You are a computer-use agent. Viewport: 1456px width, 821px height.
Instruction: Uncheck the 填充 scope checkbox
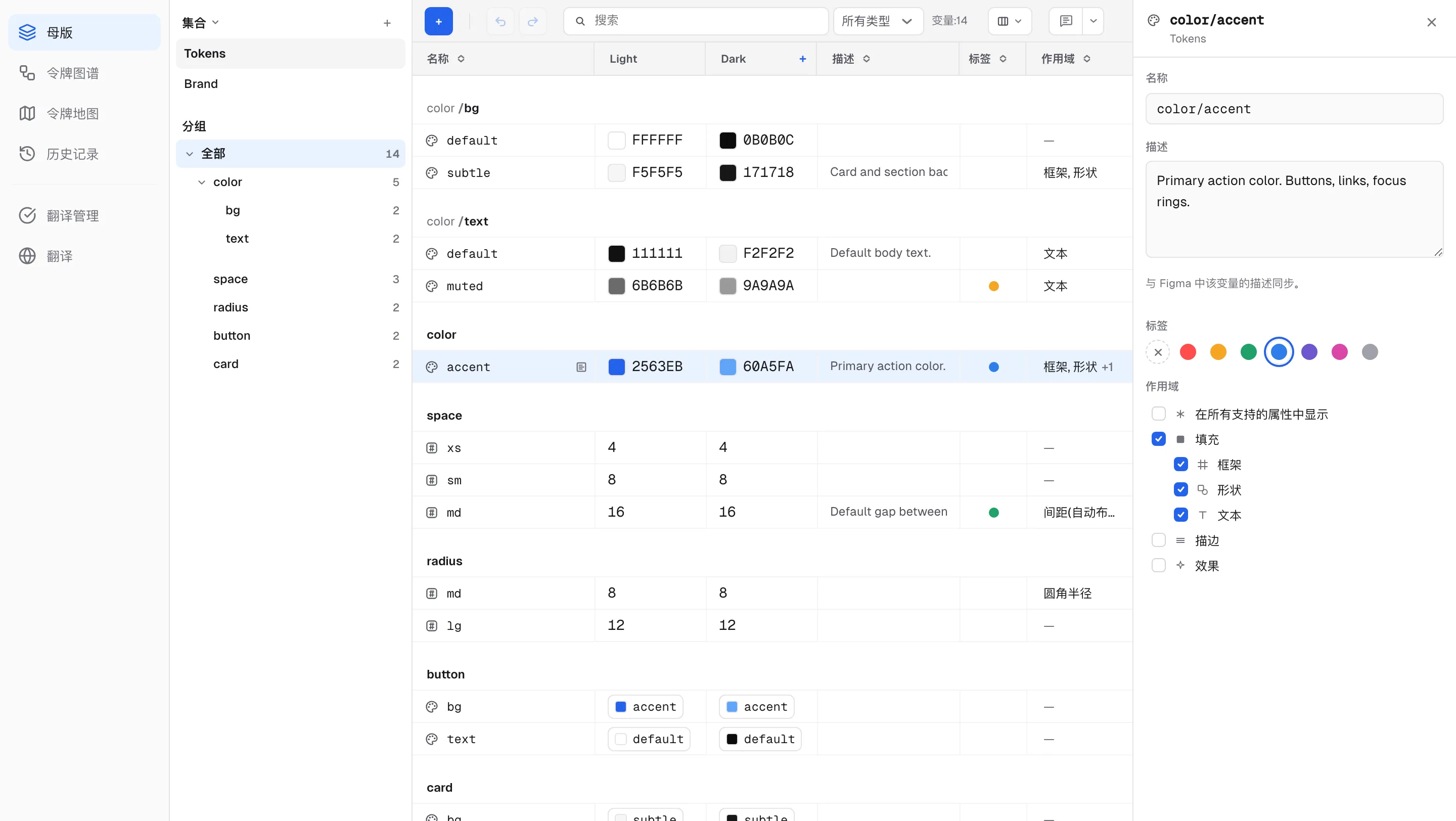click(x=1158, y=439)
